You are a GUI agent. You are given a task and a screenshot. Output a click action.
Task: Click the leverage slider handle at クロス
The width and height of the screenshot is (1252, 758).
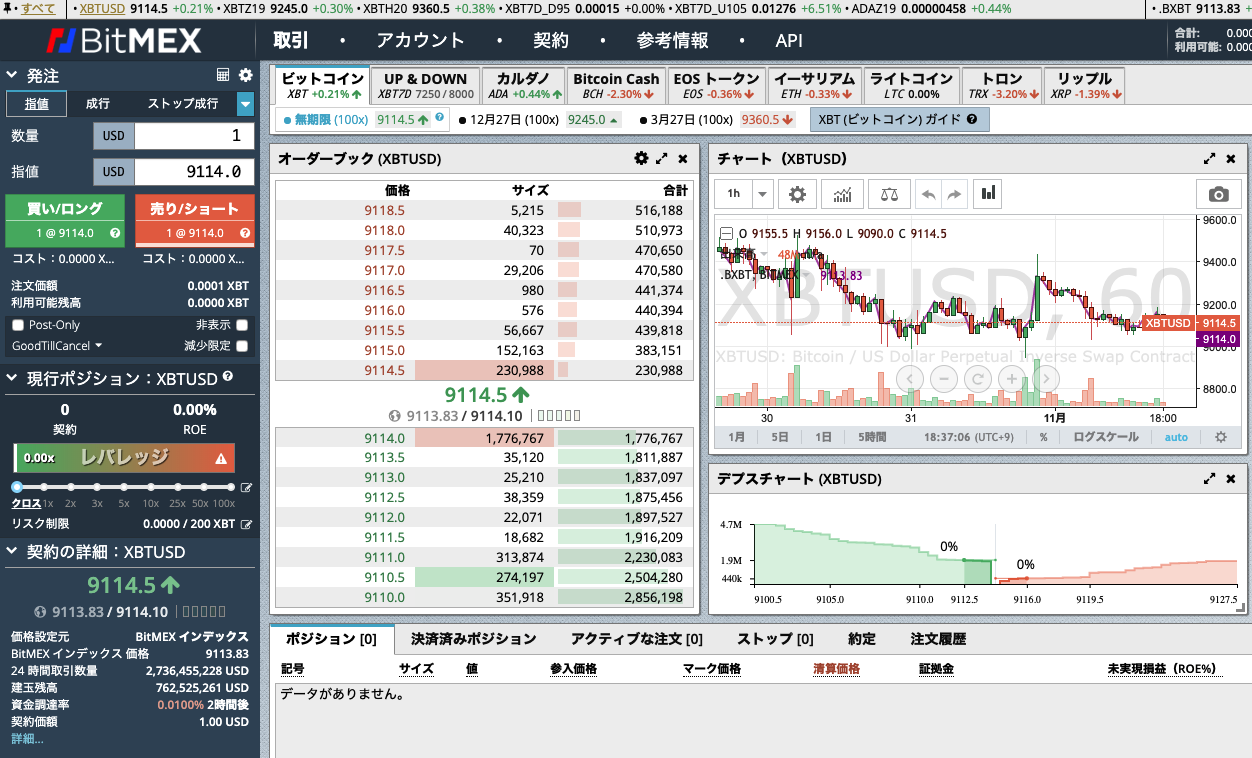click(17, 487)
